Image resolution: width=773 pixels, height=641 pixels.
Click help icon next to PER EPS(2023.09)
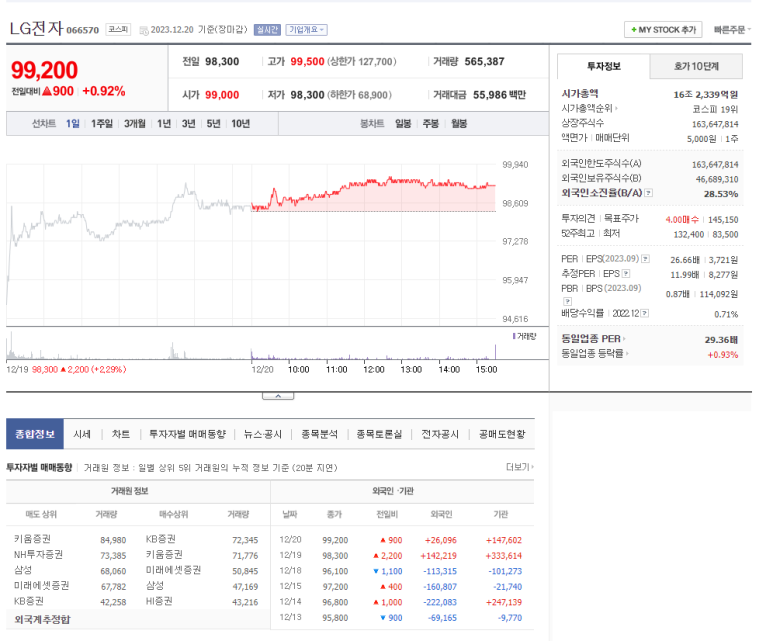[x=645, y=259]
